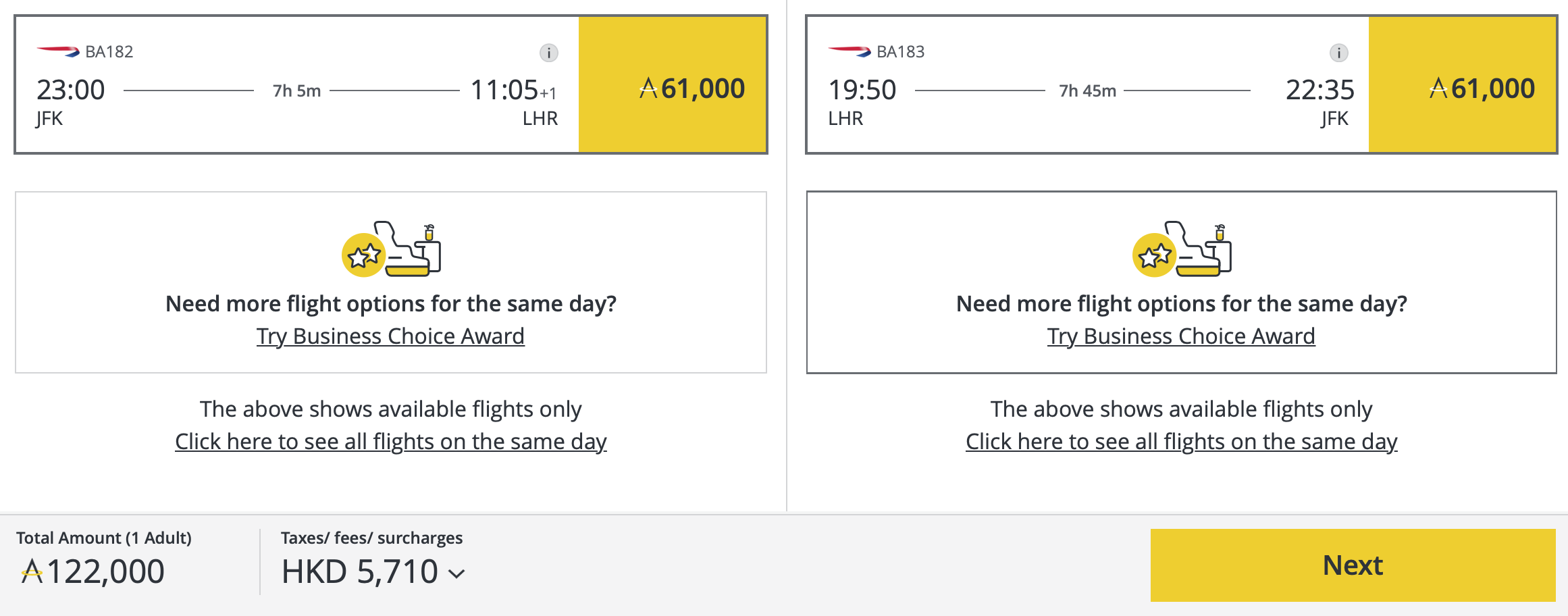
Task: Click the right business seat award icon
Action: coord(1182,249)
